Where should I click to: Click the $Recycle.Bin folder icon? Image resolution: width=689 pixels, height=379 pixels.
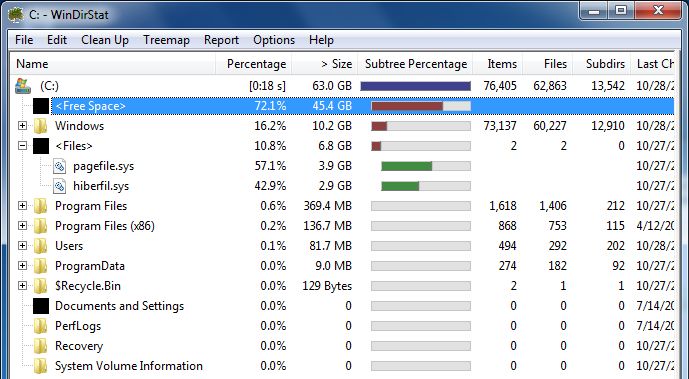coord(40,286)
